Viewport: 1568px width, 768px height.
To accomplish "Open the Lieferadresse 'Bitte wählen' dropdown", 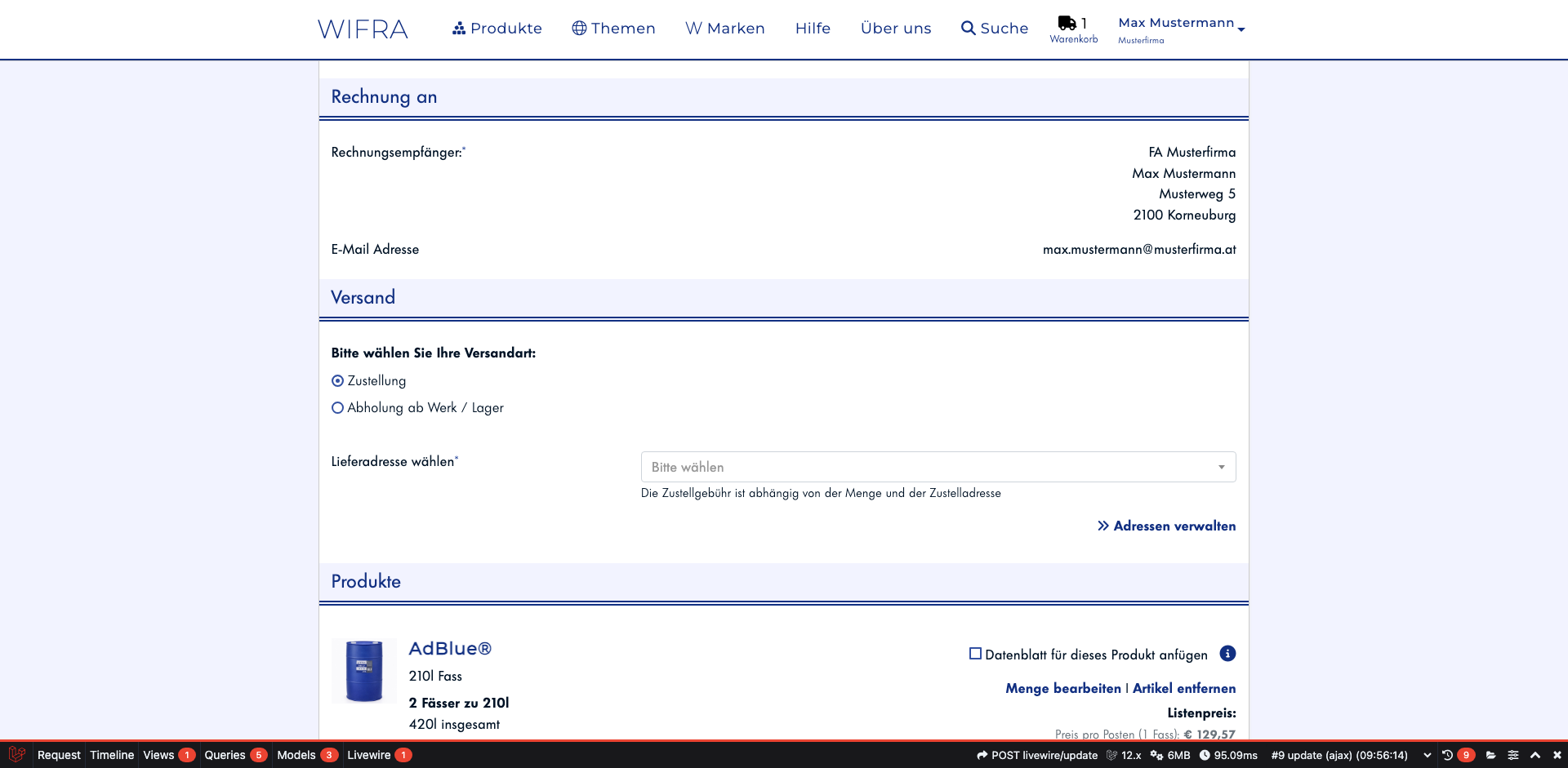I will [938, 467].
